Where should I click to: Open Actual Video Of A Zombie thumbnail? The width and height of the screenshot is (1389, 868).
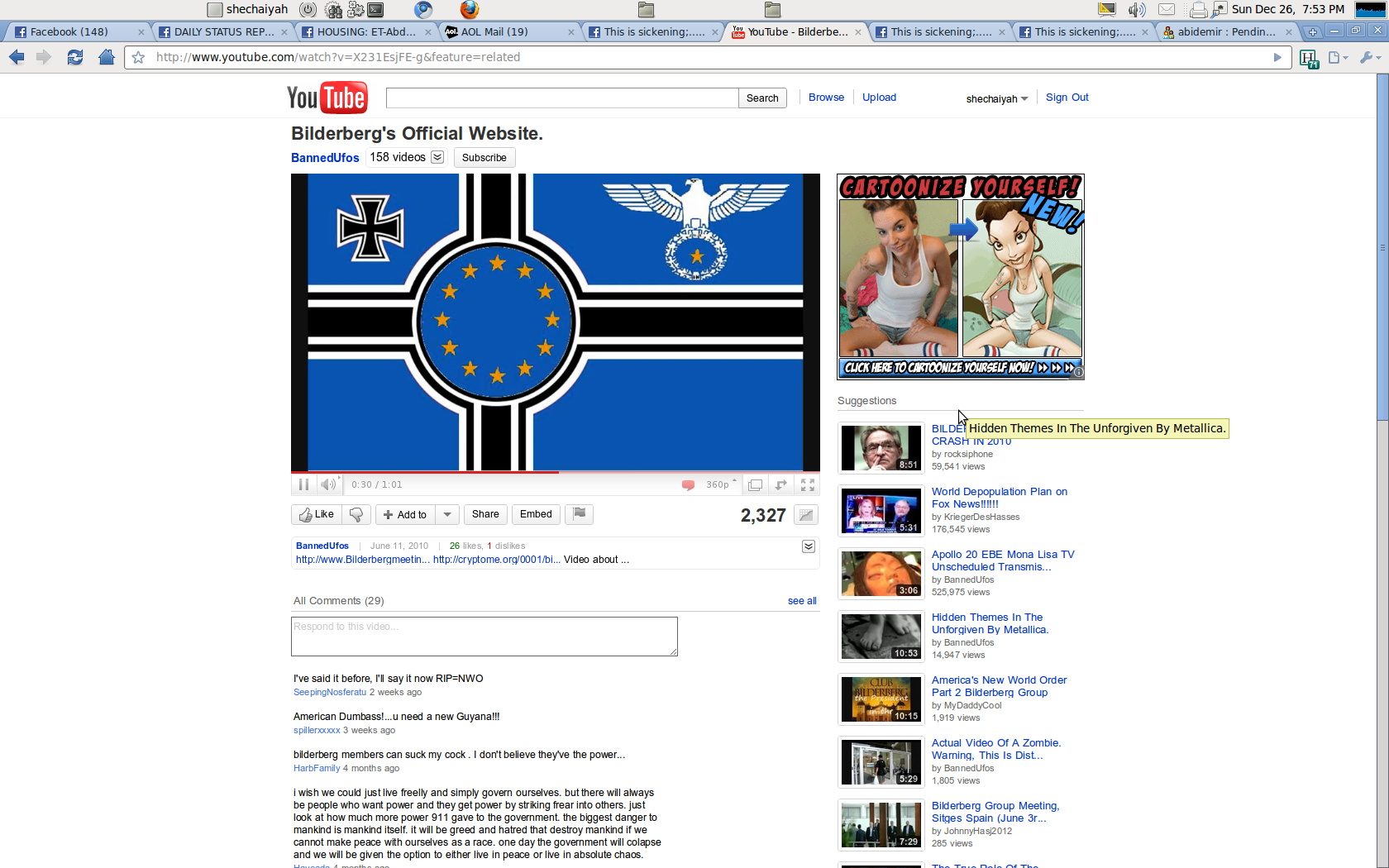pyautogui.click(x=881, y=762)
